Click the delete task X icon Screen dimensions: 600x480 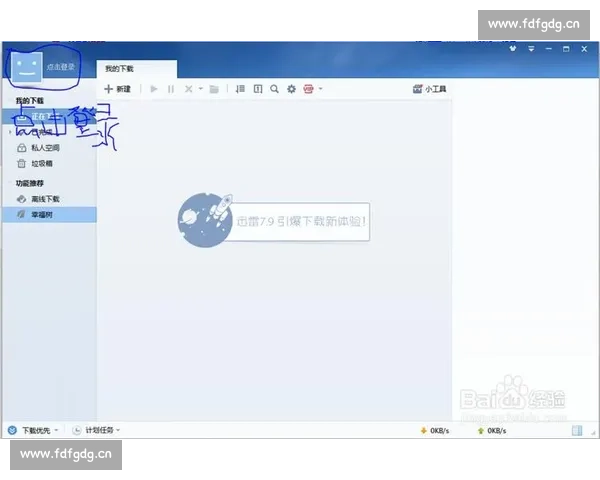pos(188,89)
